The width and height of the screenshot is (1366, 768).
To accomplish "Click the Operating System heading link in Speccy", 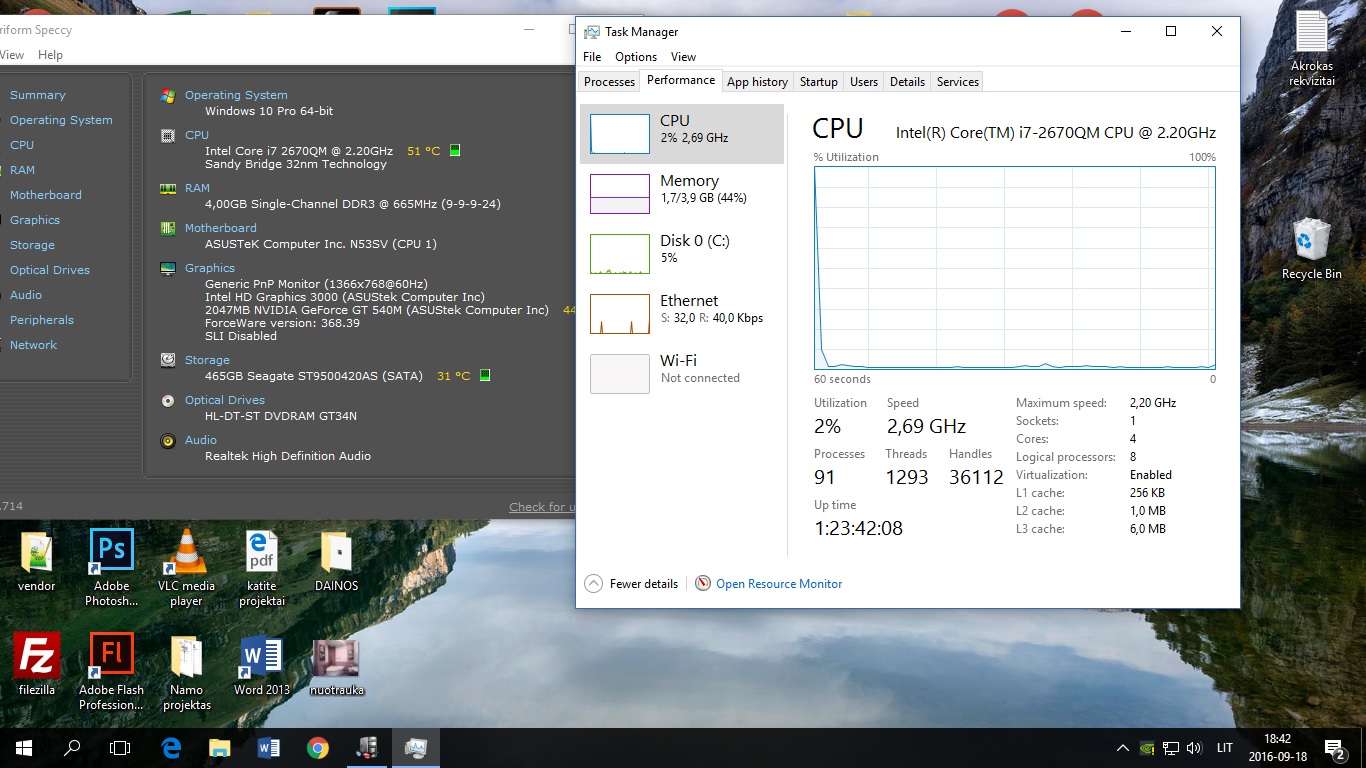I will click(x=236, y=95).
